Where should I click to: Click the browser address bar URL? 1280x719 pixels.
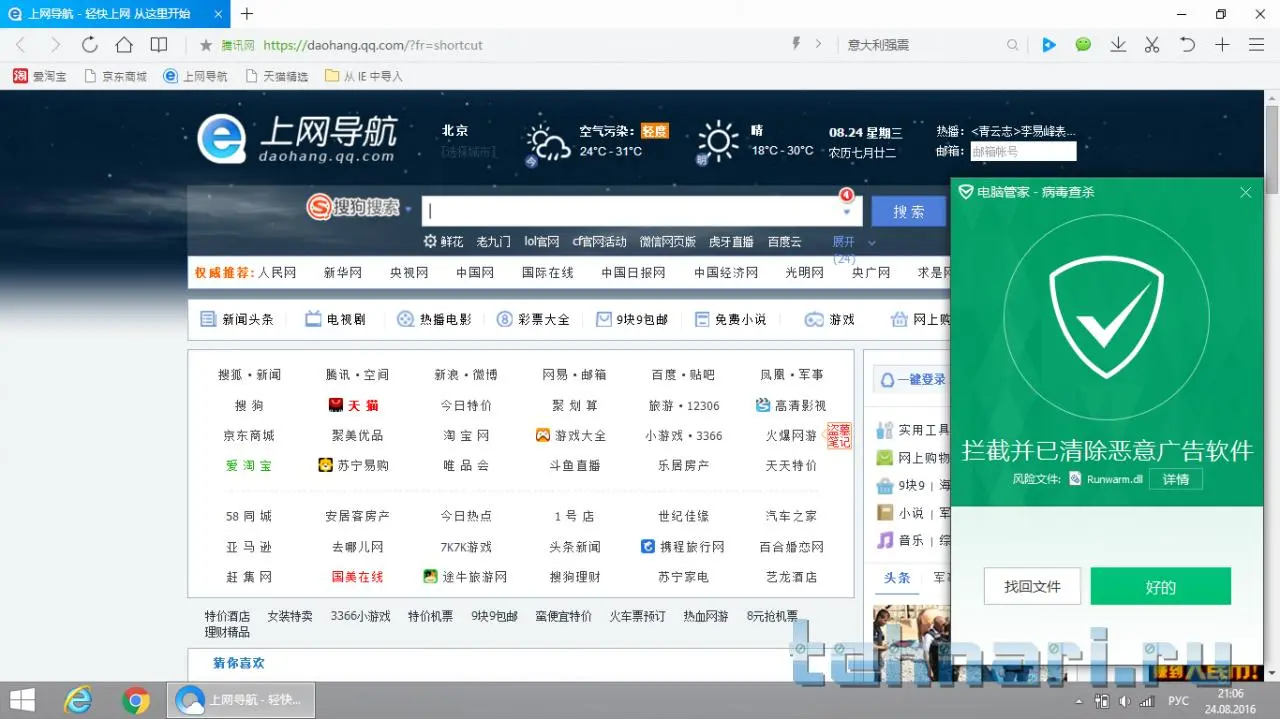373,45
